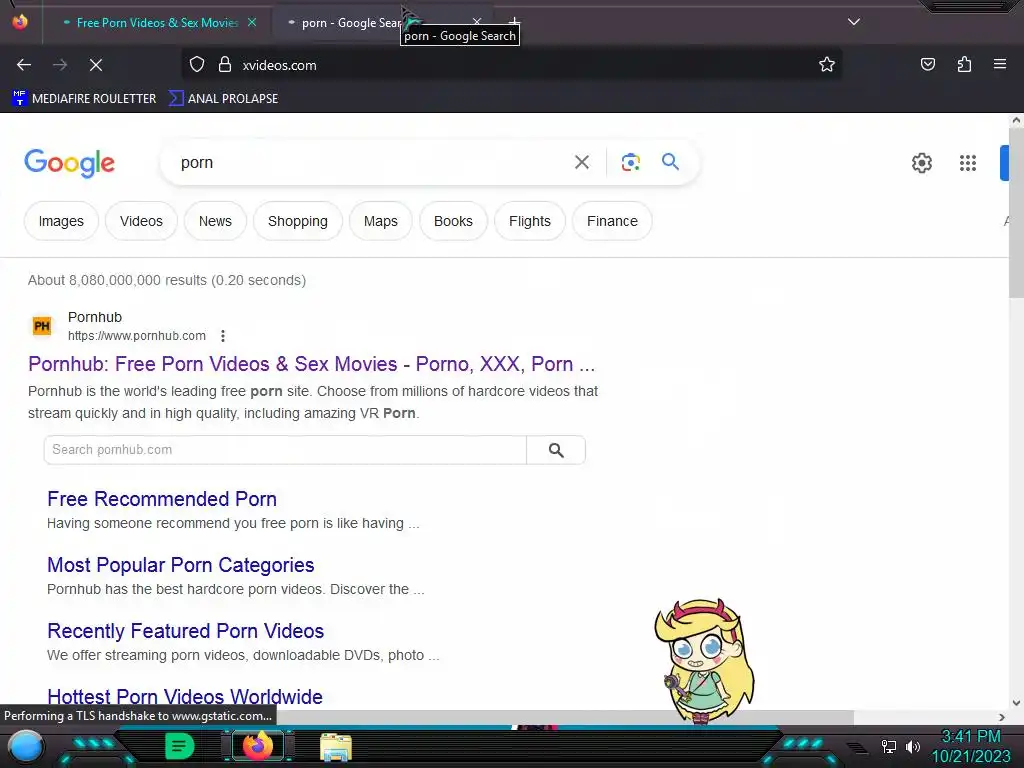Focus the Google search input field
Image resolution: width=1024 pixels, height=768 pixels.
[x=372, y=163]
